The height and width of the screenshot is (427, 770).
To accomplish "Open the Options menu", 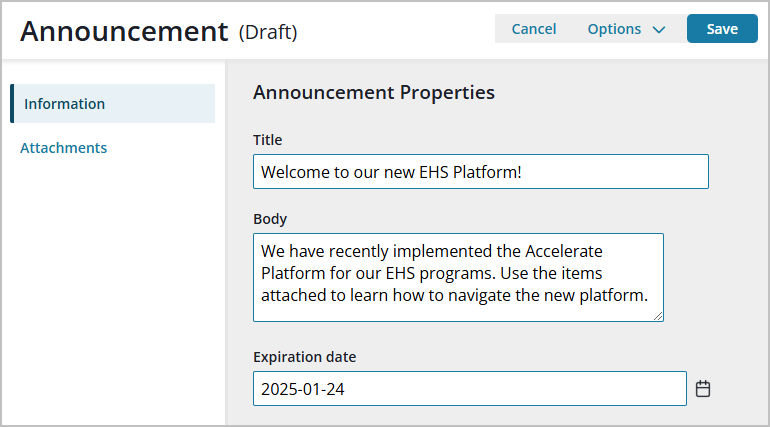I will click(x=615, y=29).
